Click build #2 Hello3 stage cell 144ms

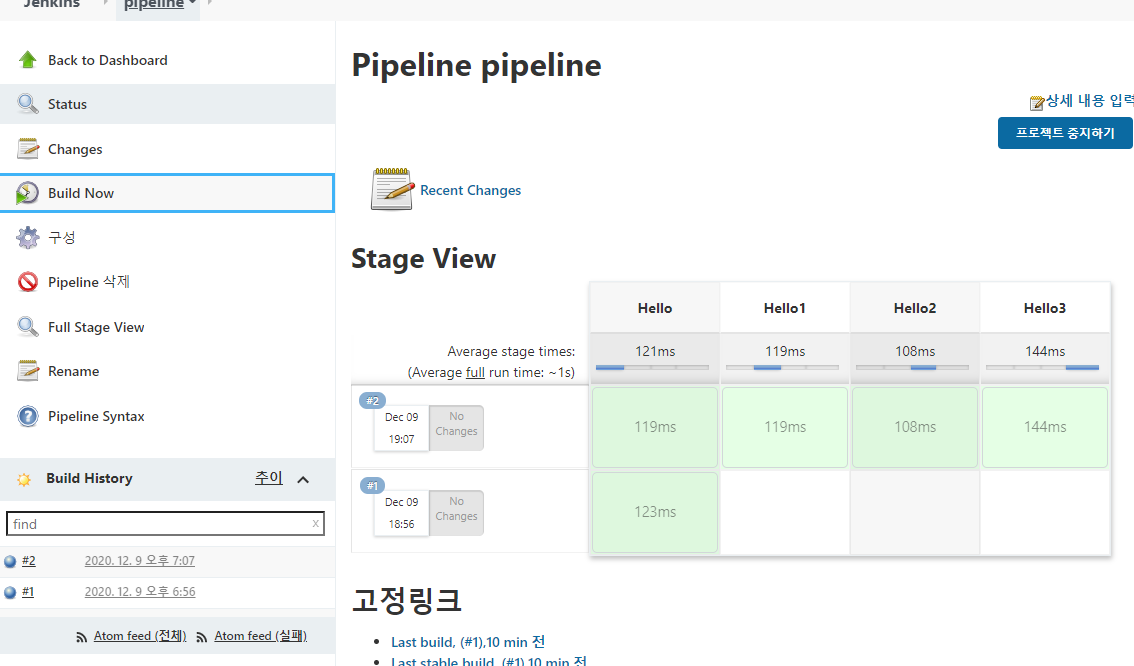click(x=1045, y=427)
